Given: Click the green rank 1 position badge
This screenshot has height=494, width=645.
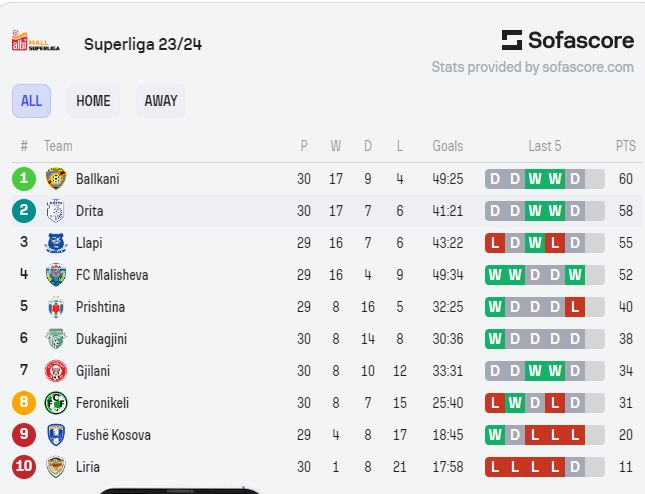Looking at the screenshot, I should pos(24,179).
